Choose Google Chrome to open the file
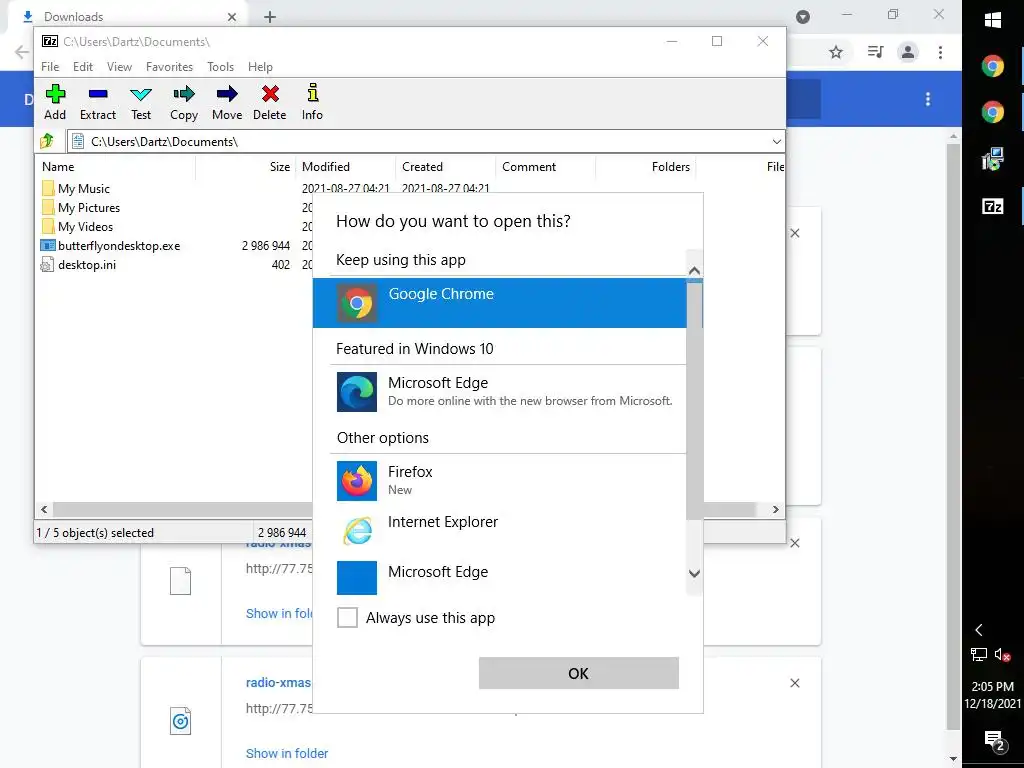Image resolution: width=1024 pixels, height=768 pixels. pyautogui.click(x=500, y=303)
